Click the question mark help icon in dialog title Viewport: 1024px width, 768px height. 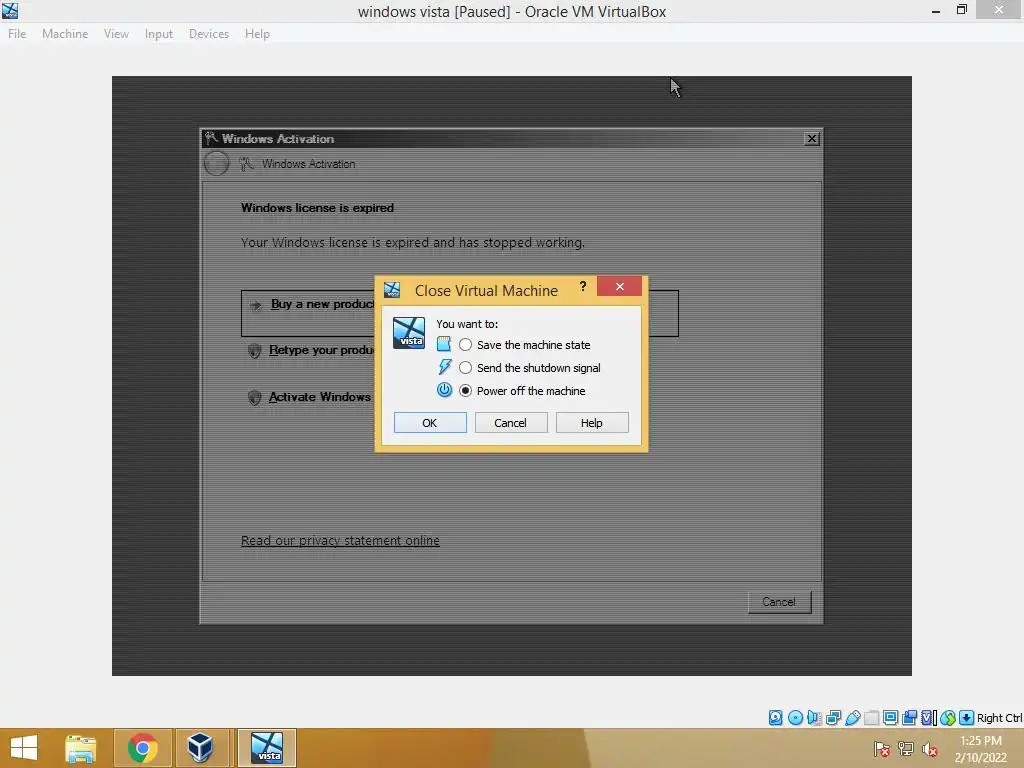coord(583,287)
